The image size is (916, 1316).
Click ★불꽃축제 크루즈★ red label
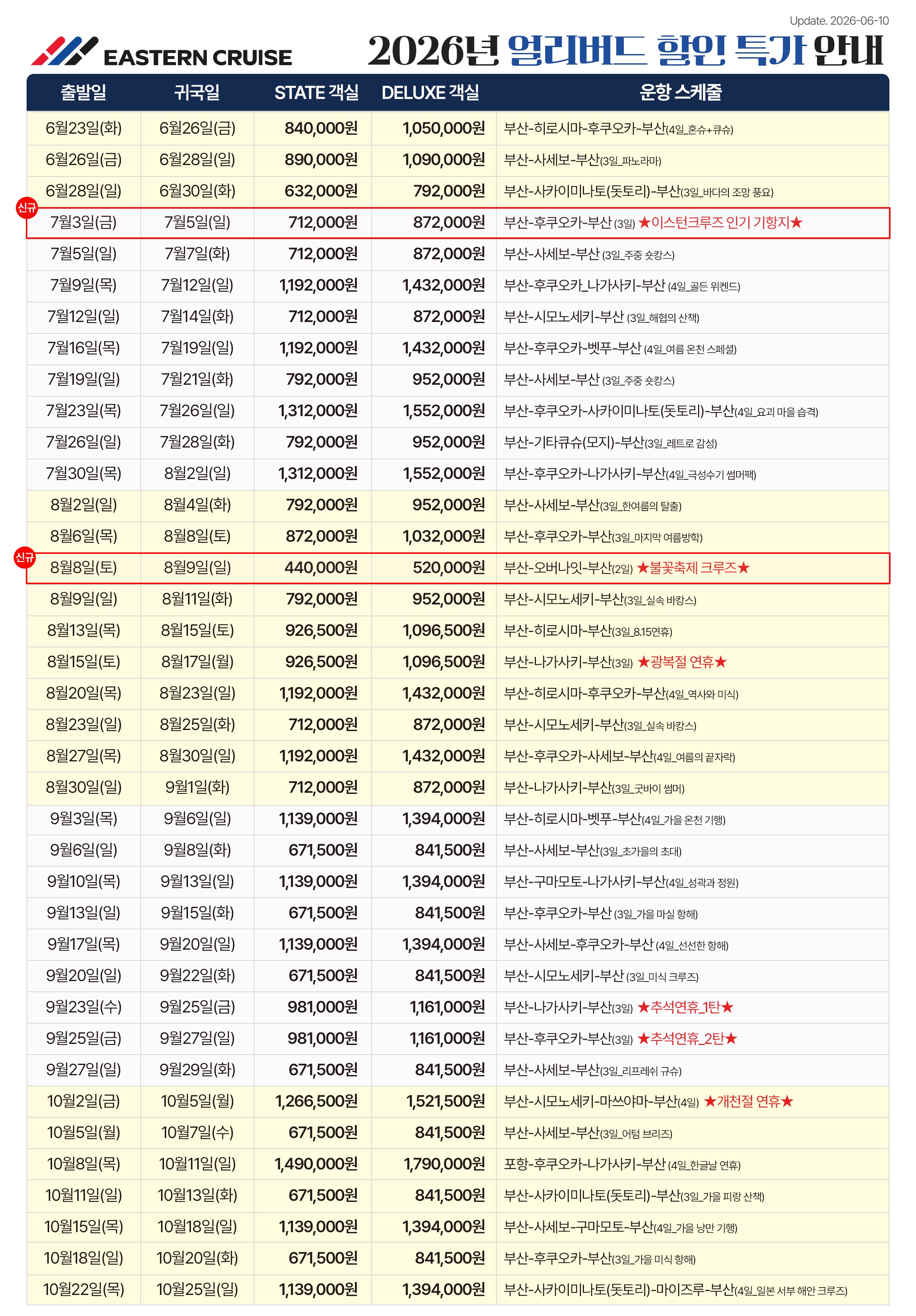[x=693, y=568]
